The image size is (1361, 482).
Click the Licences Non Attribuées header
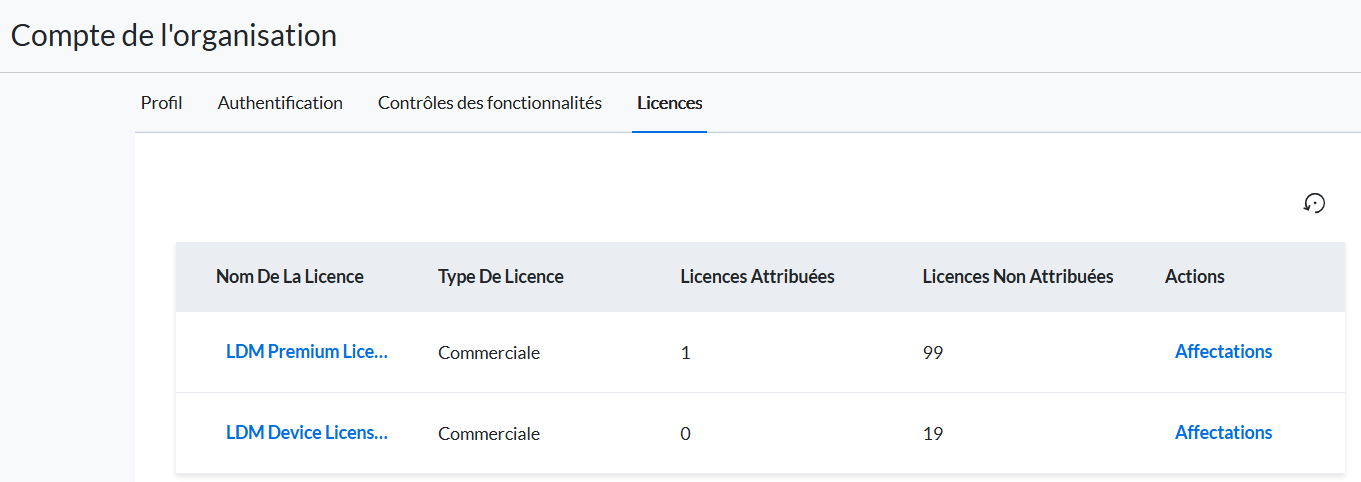tap(1018, 277)
